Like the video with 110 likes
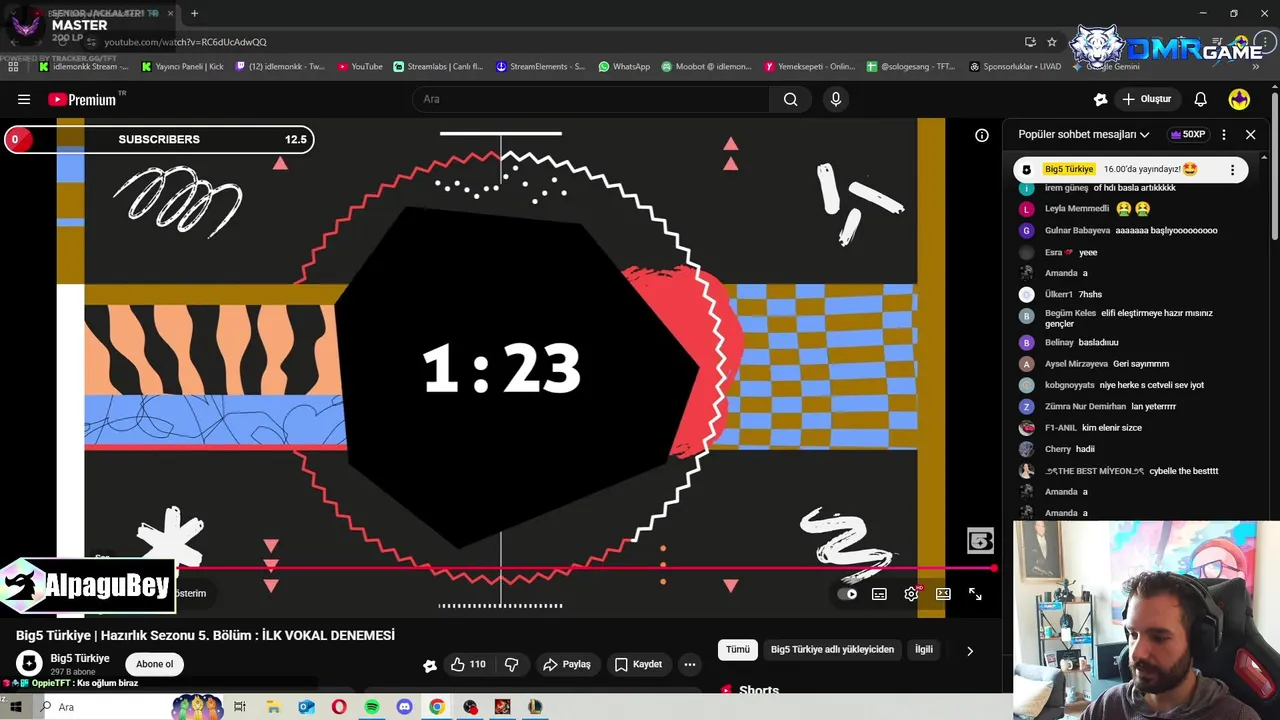 468,664
